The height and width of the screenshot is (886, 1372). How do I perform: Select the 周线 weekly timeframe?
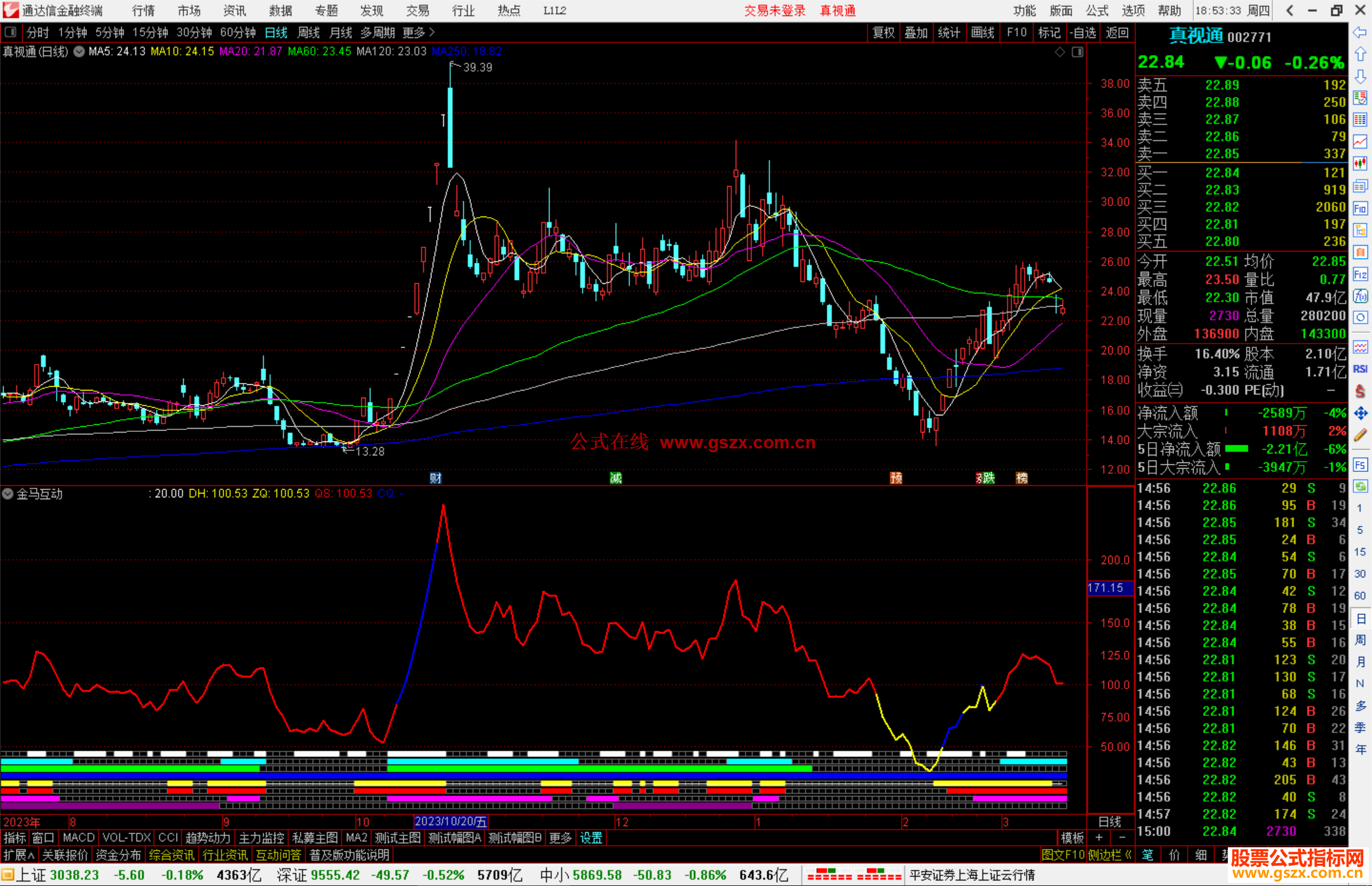309,32
